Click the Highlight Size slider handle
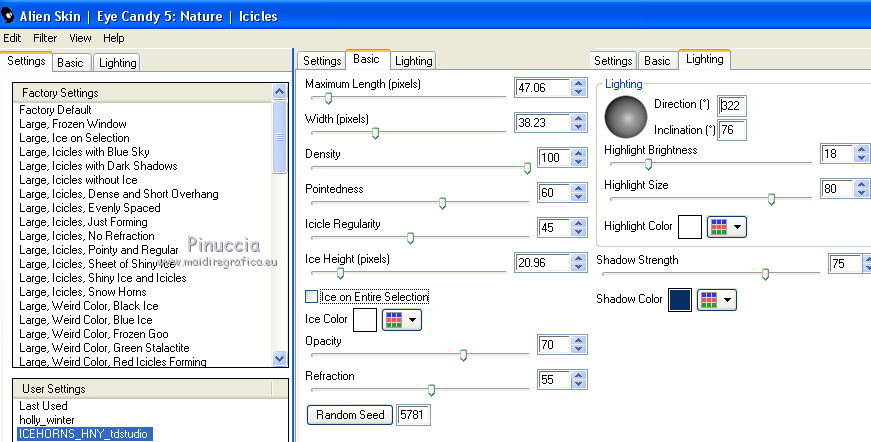 (771, 199)
